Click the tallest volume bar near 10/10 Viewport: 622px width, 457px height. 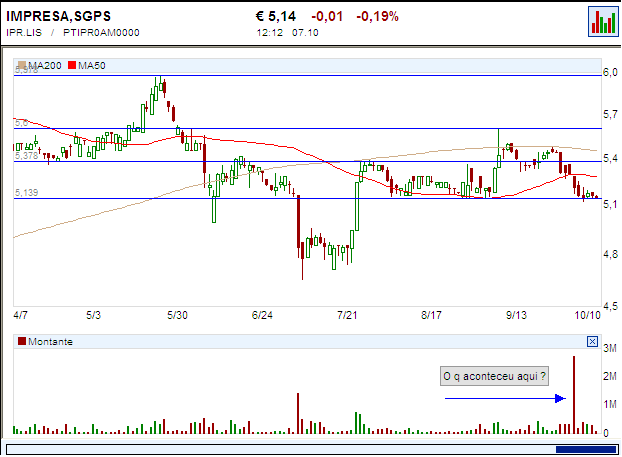(574, 395)
